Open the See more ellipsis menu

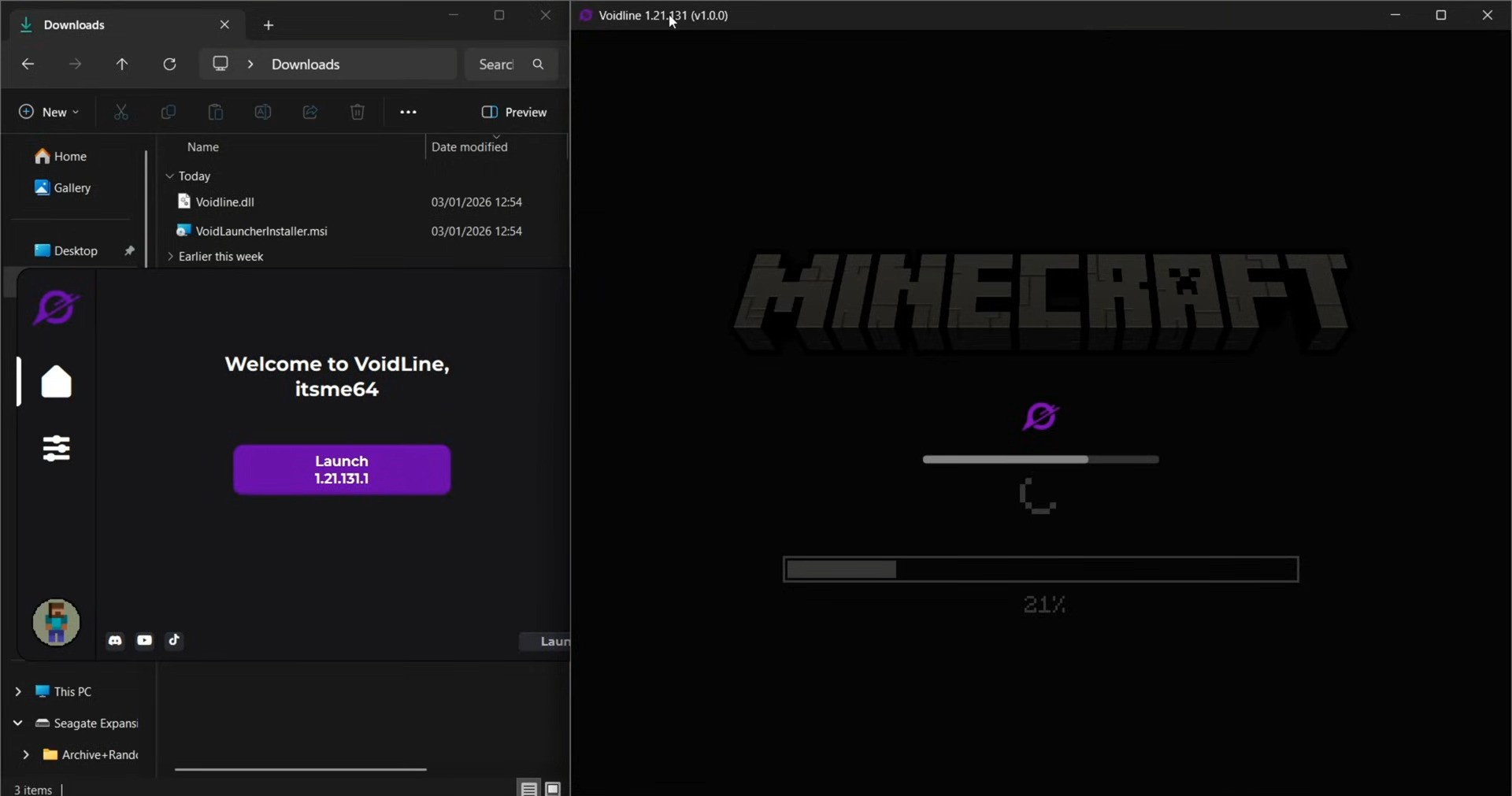[x=408, y=112]
